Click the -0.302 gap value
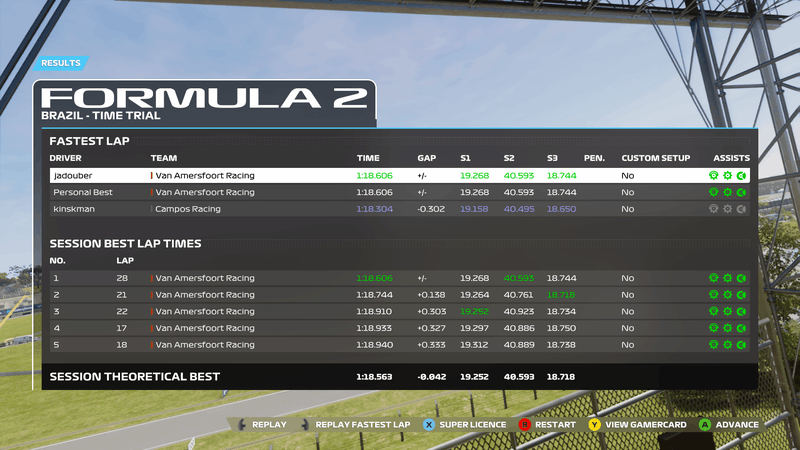 431,209
